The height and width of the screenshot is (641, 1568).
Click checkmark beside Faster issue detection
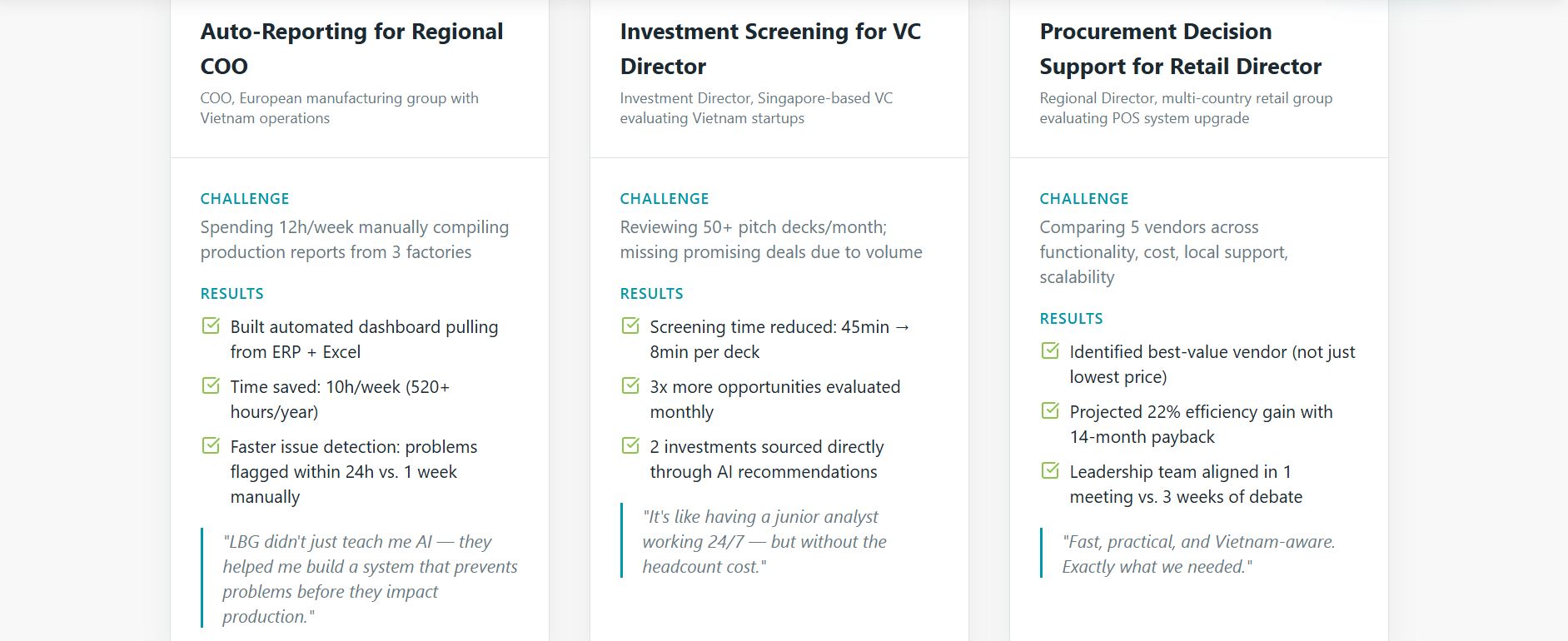[x=211, y=445]
